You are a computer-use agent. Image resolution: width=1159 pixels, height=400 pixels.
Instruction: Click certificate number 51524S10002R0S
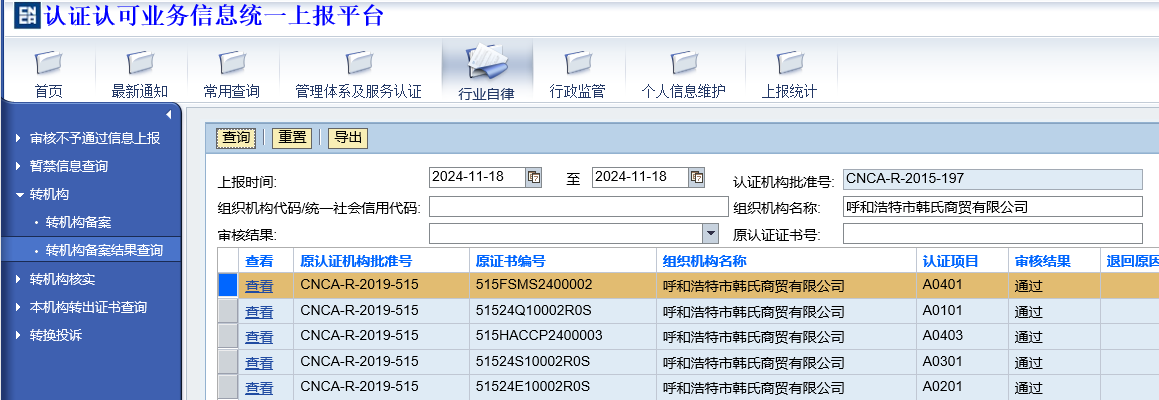[x=533, y=362]
